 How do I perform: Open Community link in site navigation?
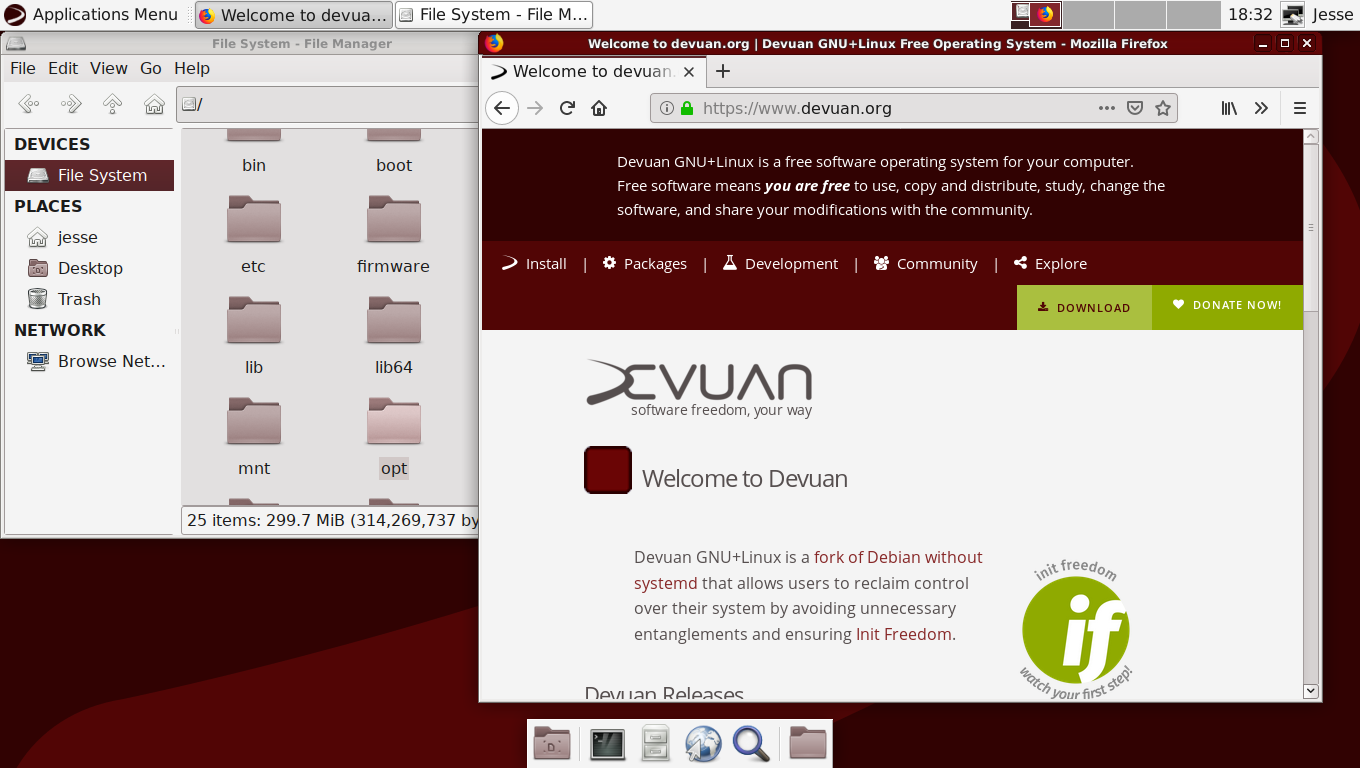tap(925, 264)
